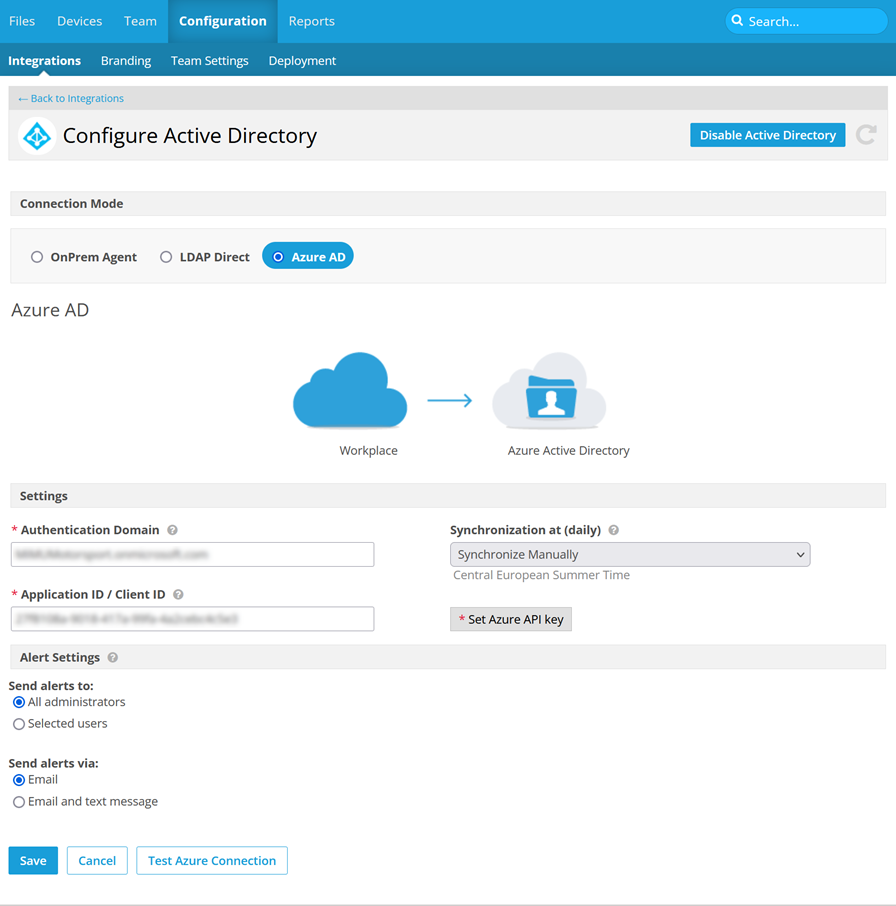Select Email and text message option

point(19,802)
